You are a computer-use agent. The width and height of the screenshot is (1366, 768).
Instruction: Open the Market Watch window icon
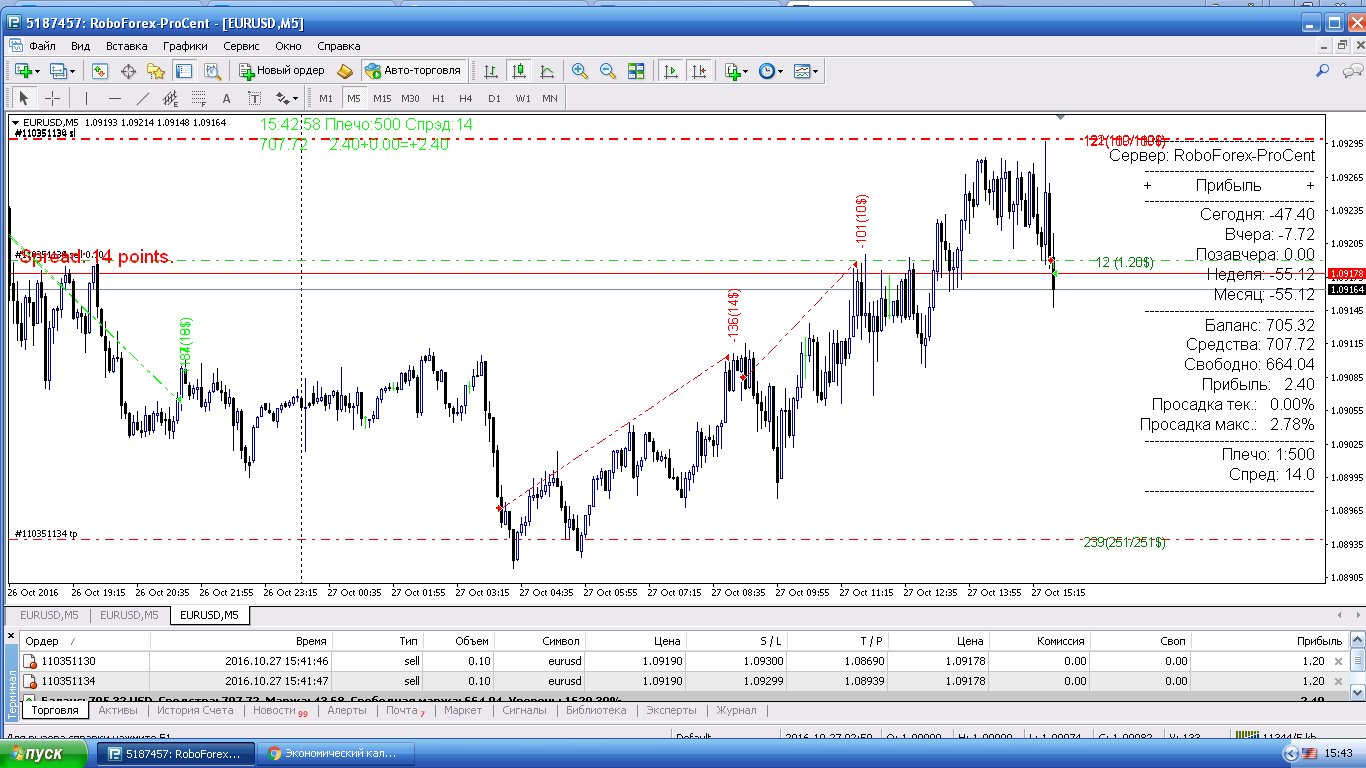click(100, 71)
